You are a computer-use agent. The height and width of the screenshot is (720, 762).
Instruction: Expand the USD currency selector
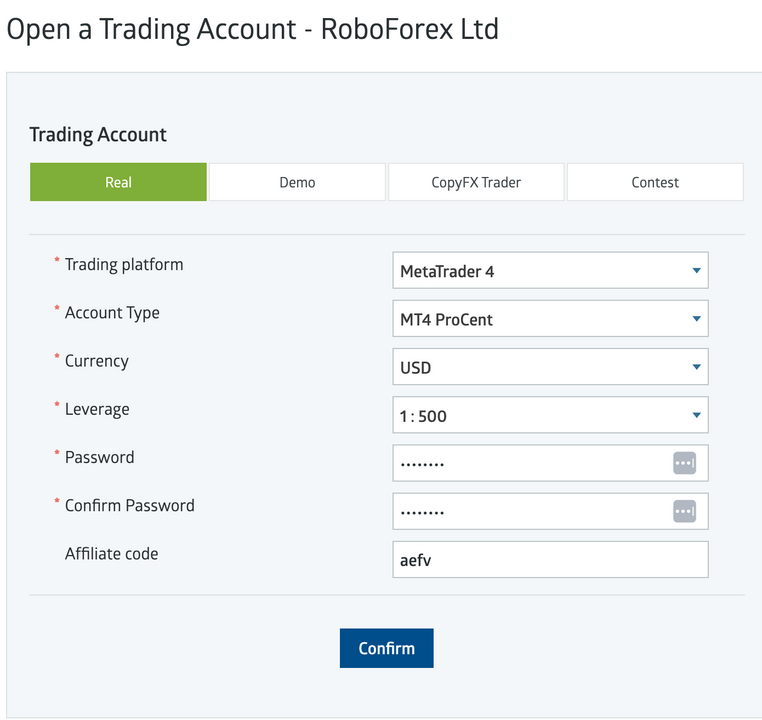click(x=550, y=366)
